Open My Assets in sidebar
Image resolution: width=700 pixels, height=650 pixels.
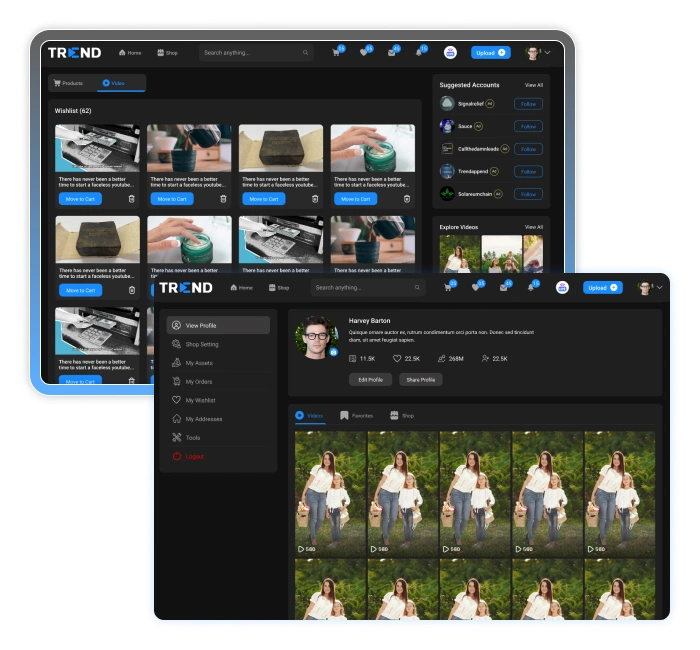click(x=218, y=363)
